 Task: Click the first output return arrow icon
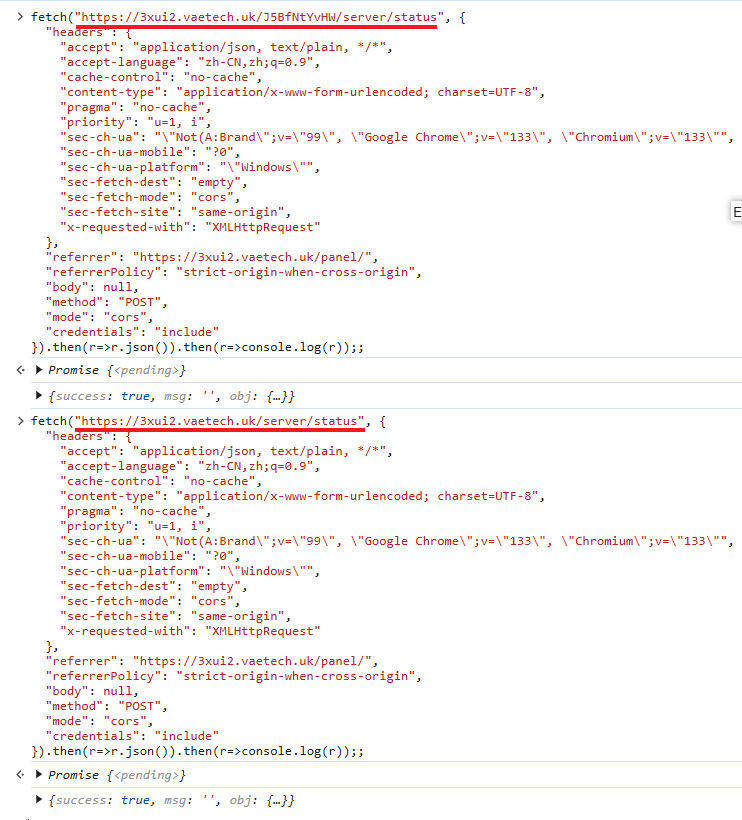[21, 370]
